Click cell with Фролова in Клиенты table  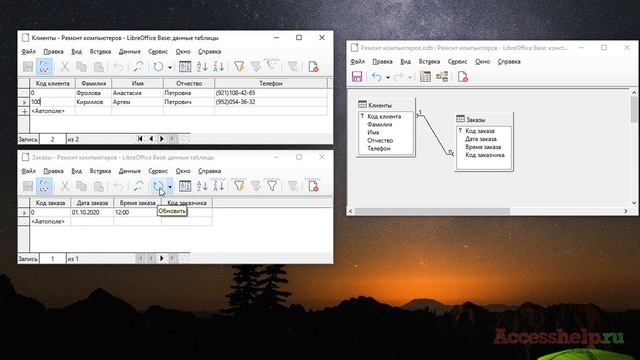93,93
